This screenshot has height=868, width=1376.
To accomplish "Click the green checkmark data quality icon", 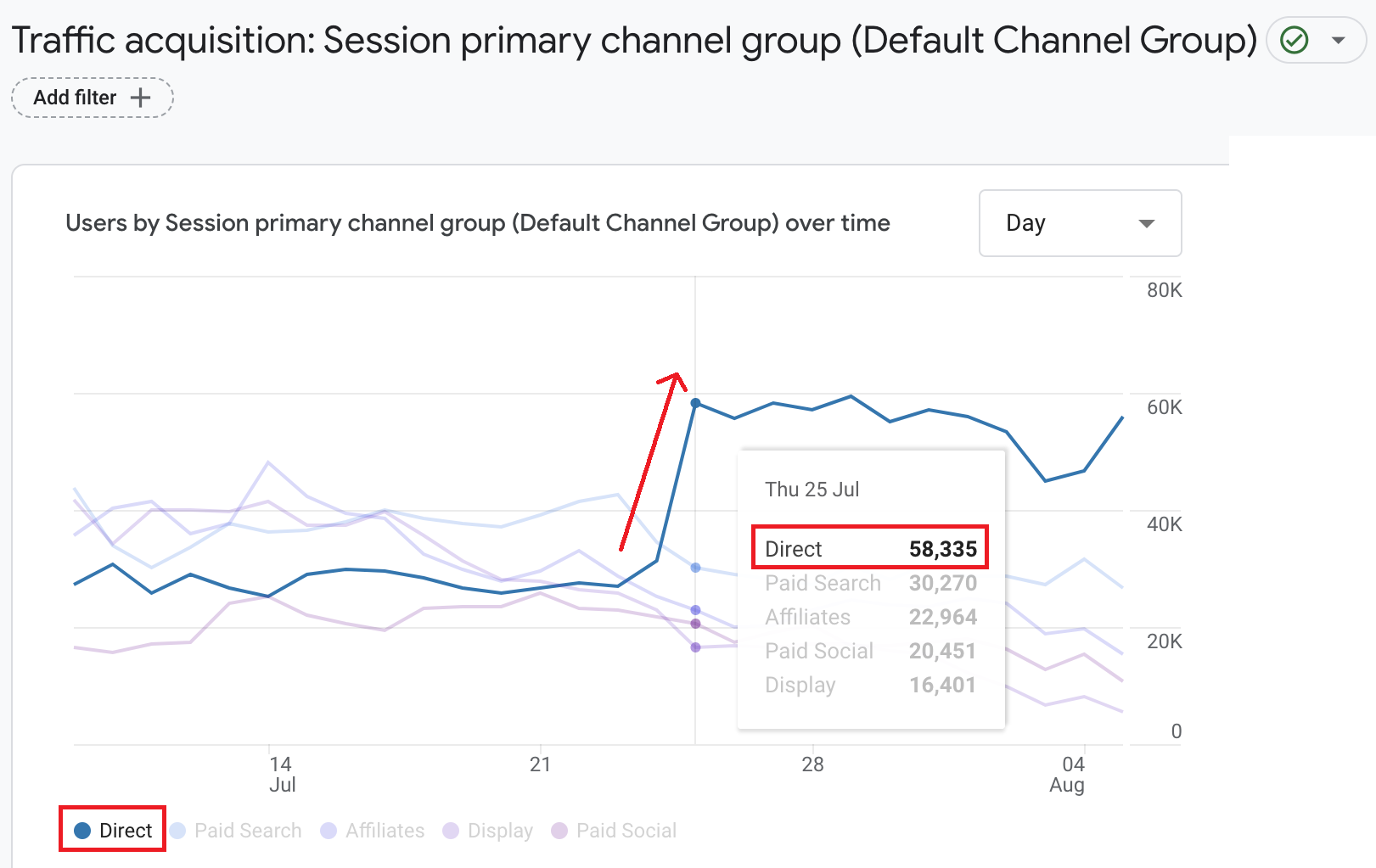I will (x=1294, y=40).
